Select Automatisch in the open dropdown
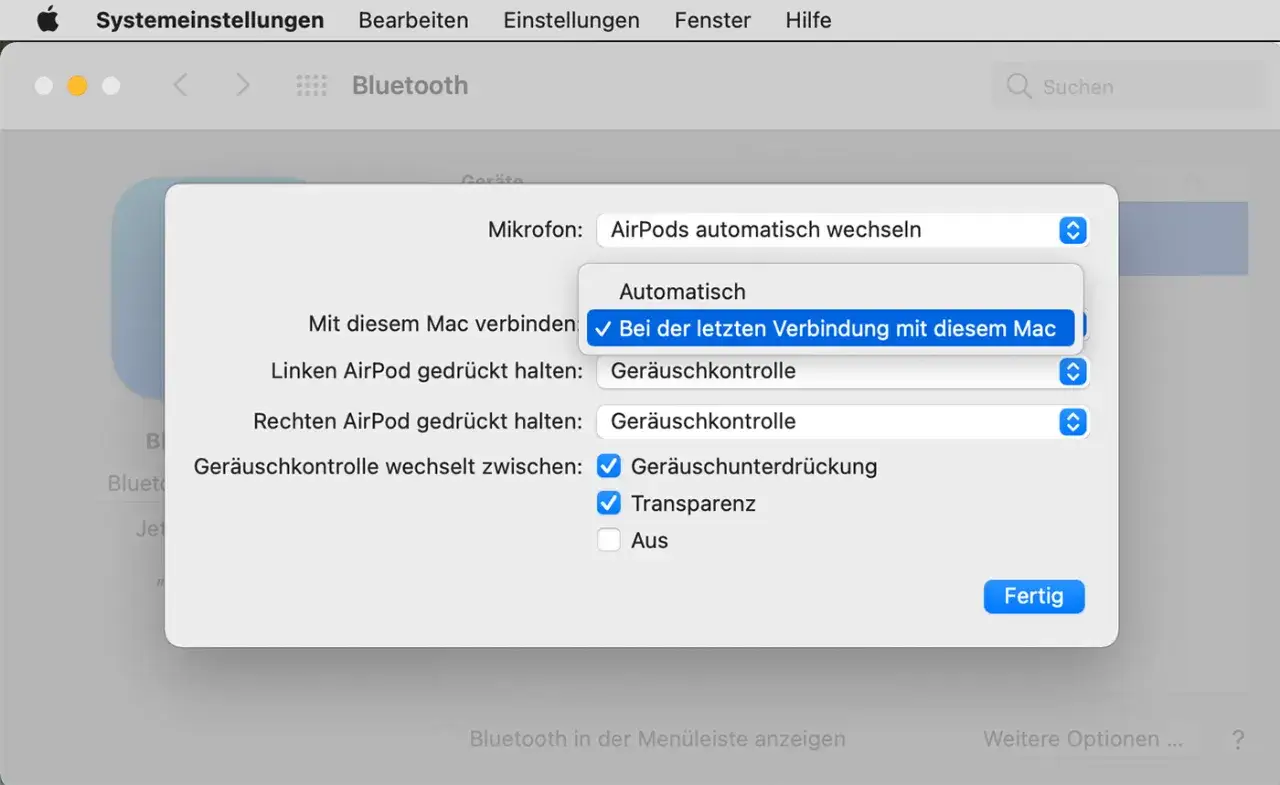 [x=682, y=291]
